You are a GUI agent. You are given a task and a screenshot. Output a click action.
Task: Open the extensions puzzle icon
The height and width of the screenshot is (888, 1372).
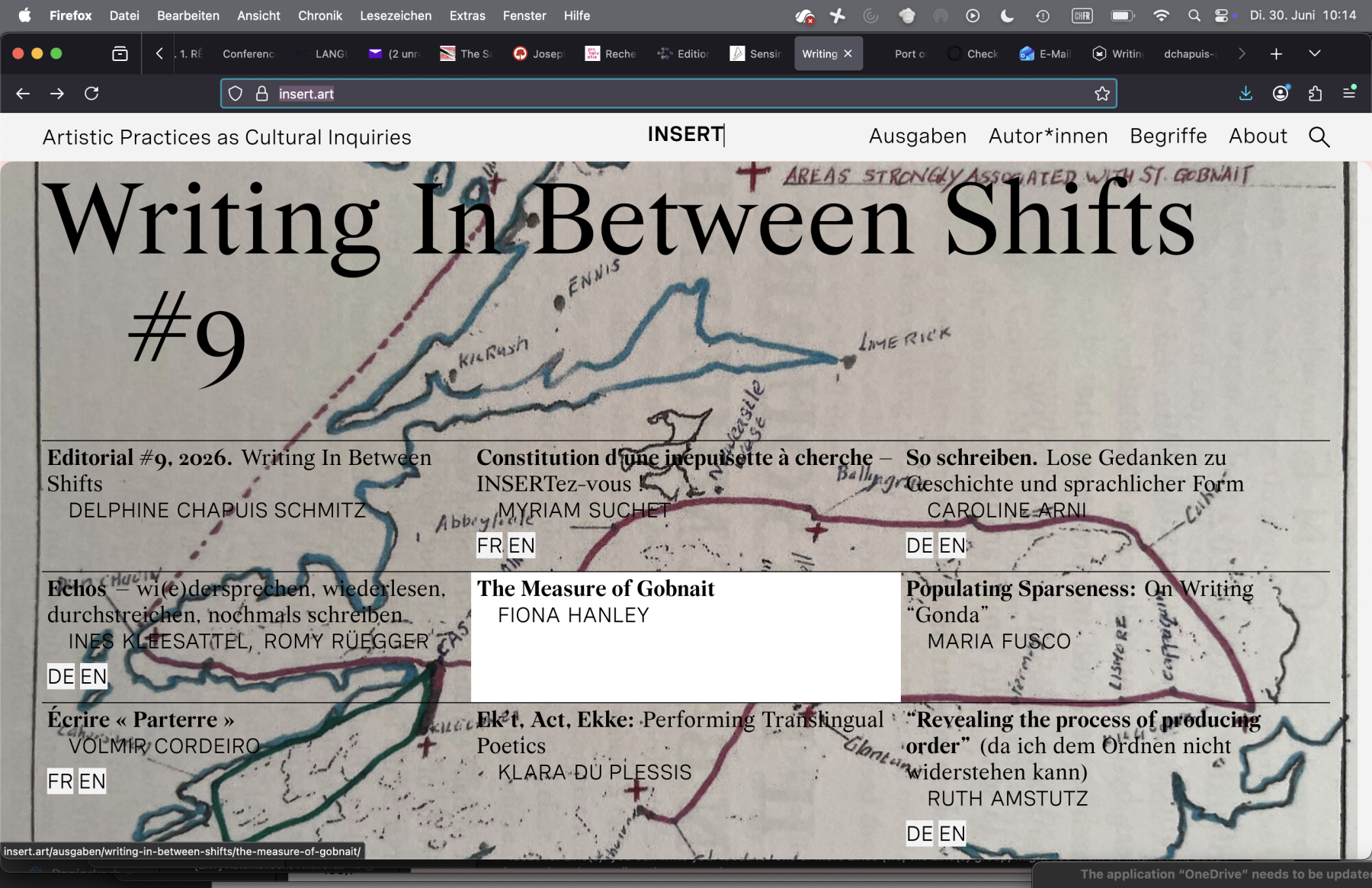pos(1315,94)
